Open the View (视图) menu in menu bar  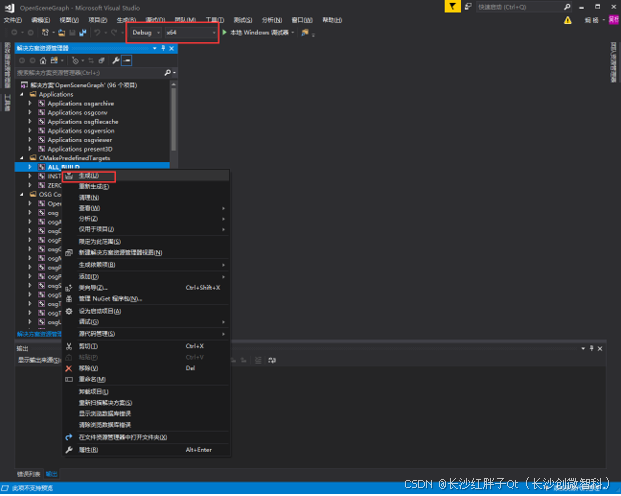(x=69, y=20)
